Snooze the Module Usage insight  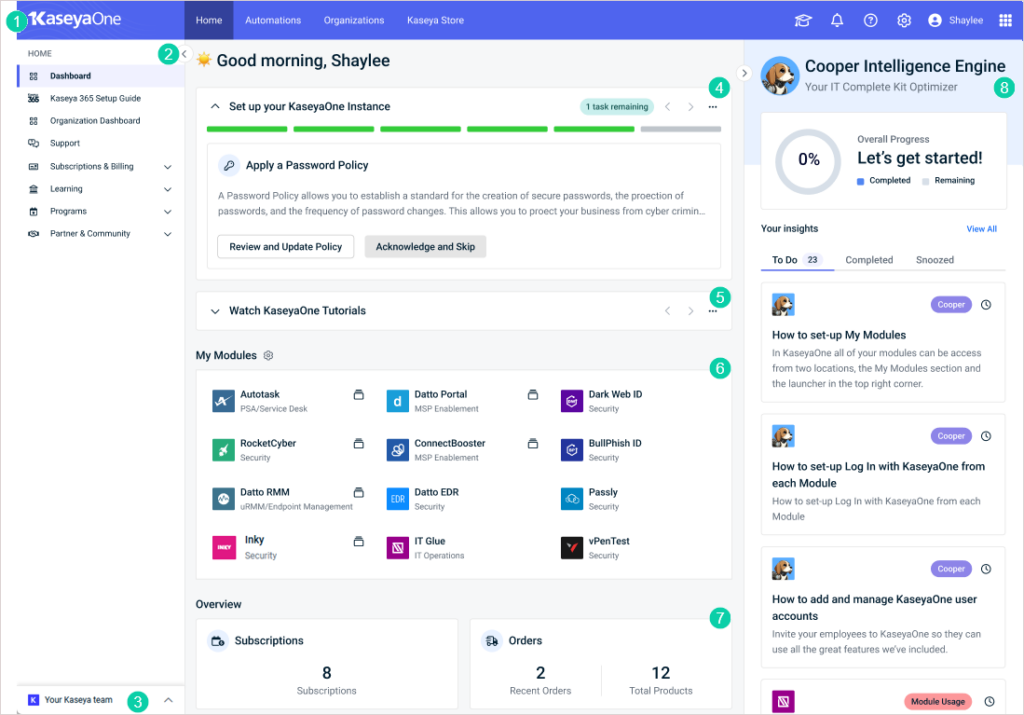click(989, 701)
